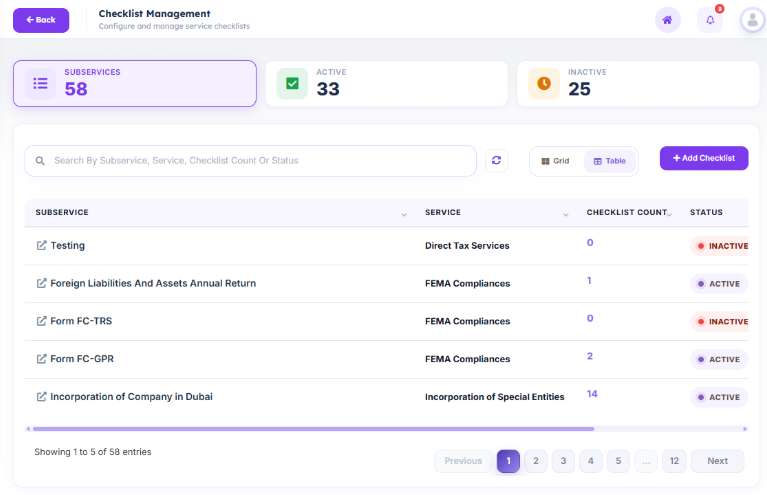Open external link icon for Testing
Viewport: 767px width, 495px height.
point(42,246)
